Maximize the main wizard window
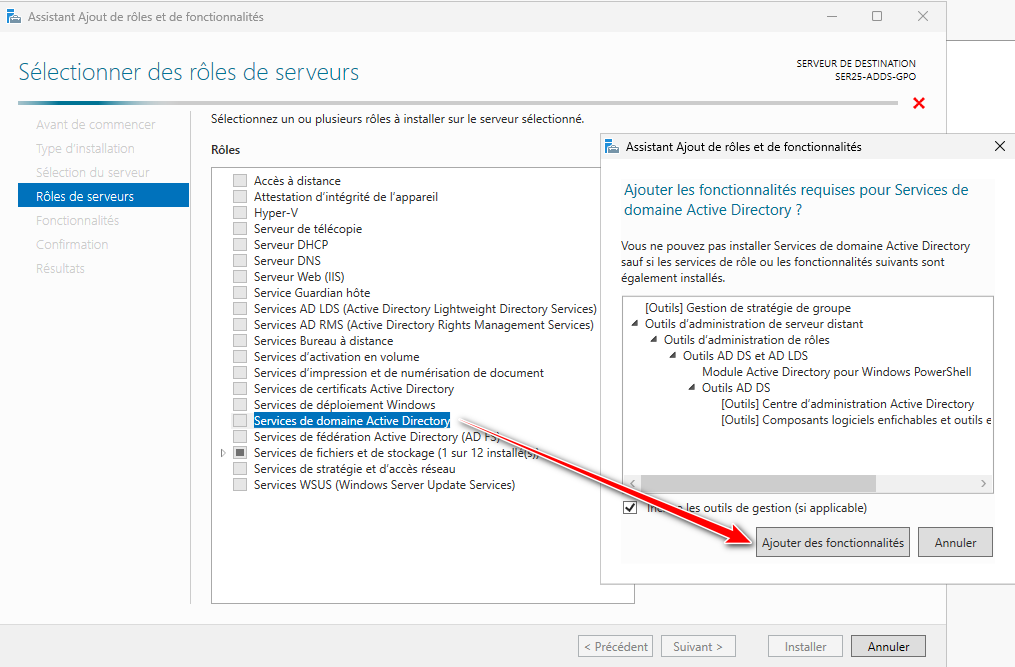Image resolution: width=1015 pixels, height=667 pixels. [876, 16]
